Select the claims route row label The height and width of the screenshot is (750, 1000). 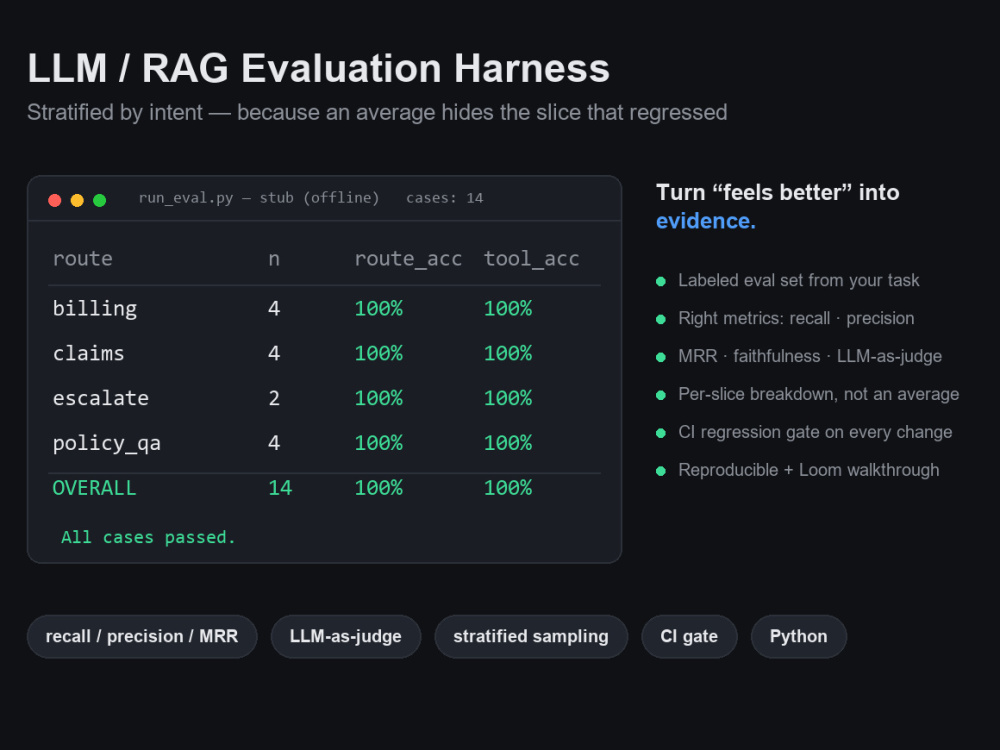(88, 353)
